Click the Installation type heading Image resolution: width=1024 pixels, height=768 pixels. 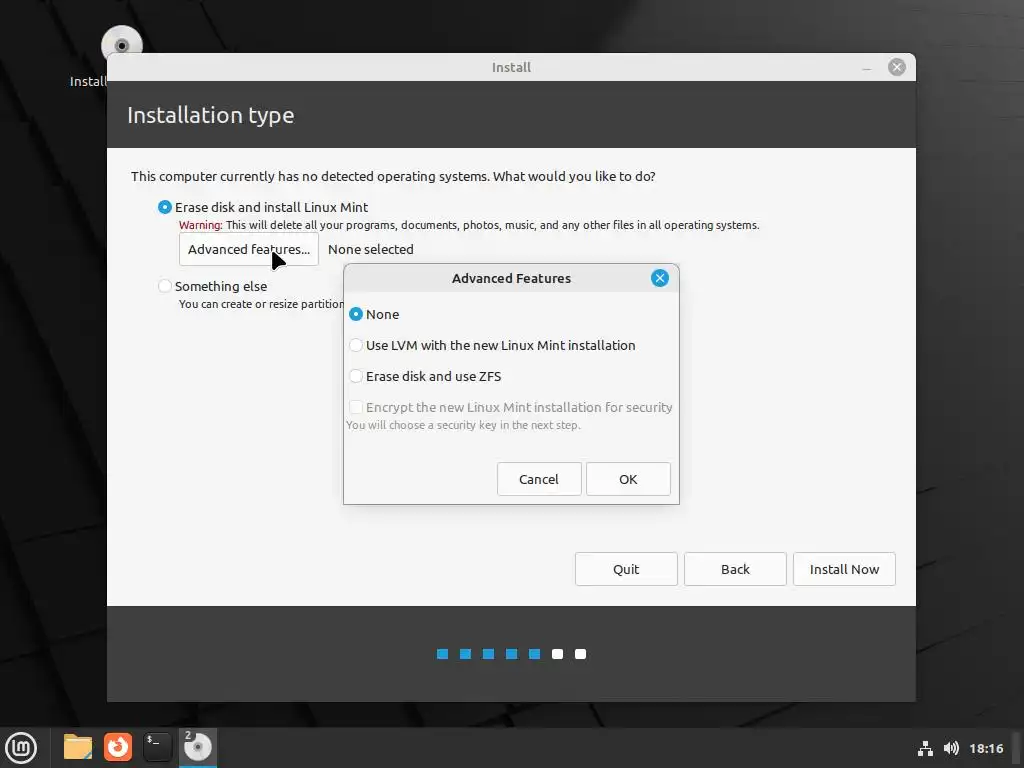(210, 115)
